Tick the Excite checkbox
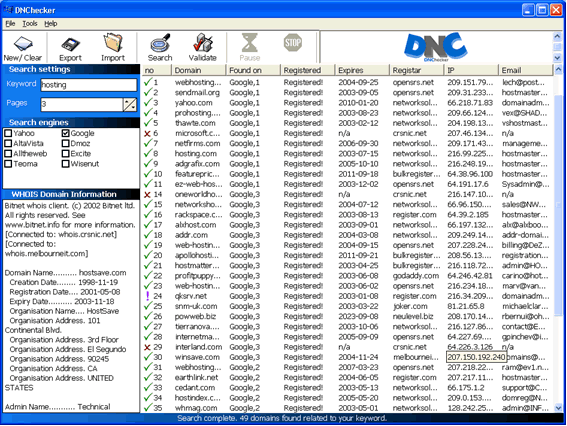Screen dimensions: 567x426 [x=65, y=153]
